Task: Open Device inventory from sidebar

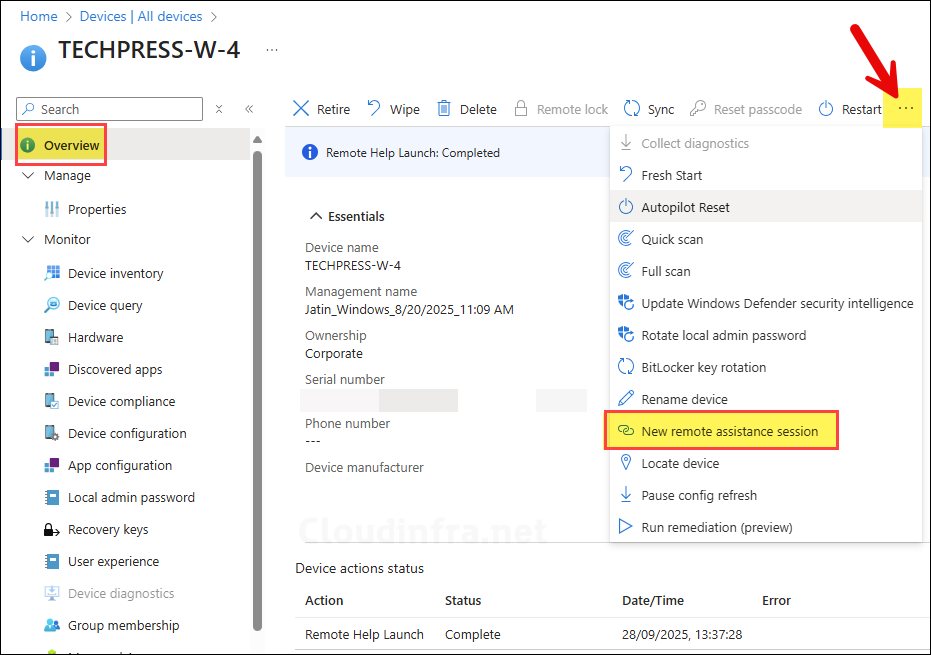Action: click(x=115, y=273)
